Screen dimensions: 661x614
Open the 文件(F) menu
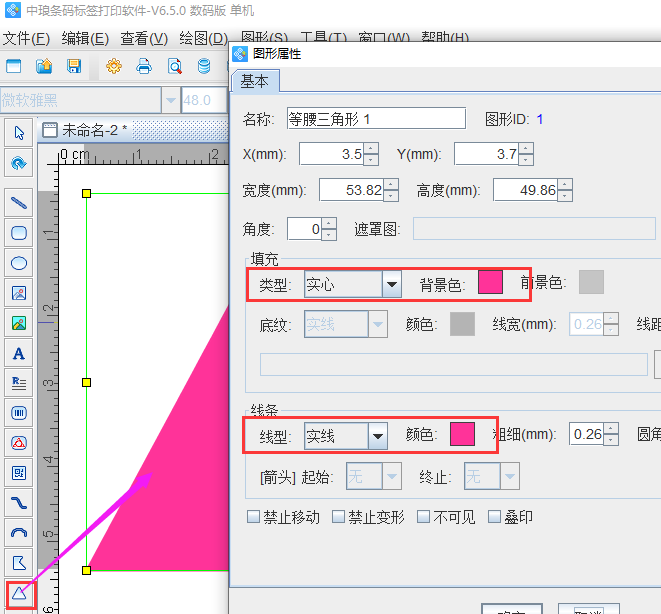click(x=26, y=39)
